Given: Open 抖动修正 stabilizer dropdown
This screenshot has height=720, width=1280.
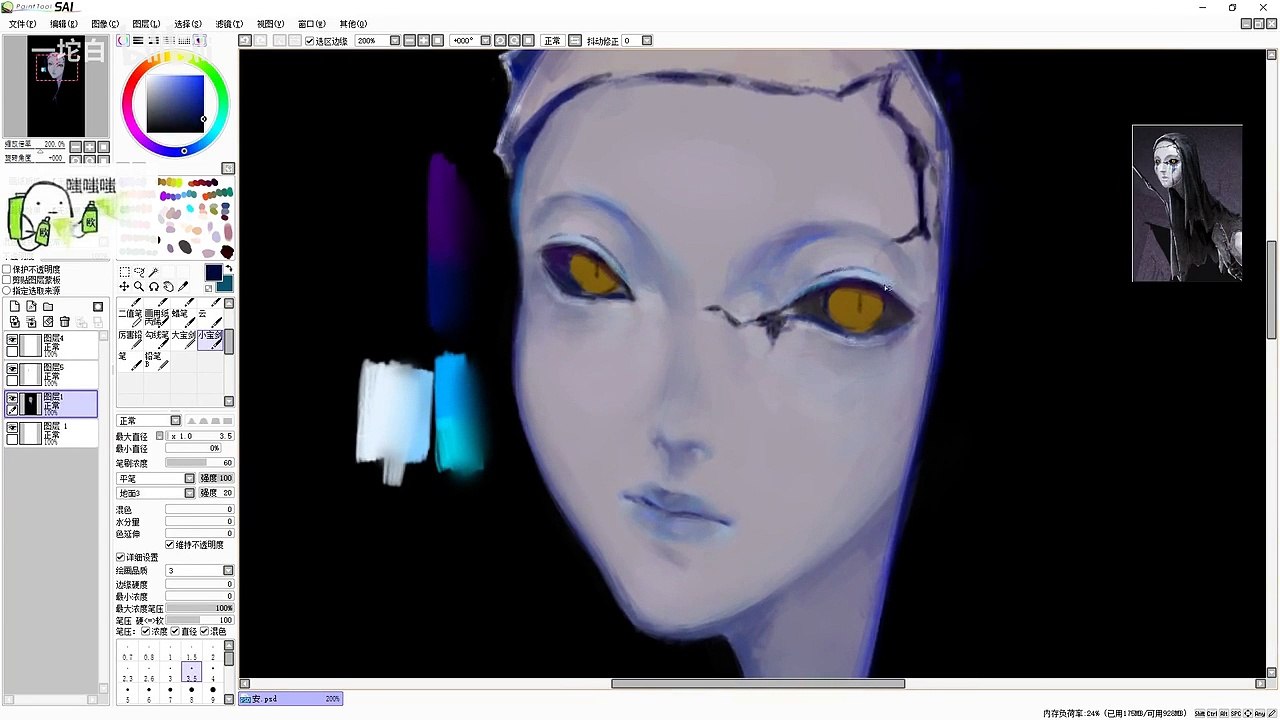Looking at the screenshot, I should tap(647, 41).
